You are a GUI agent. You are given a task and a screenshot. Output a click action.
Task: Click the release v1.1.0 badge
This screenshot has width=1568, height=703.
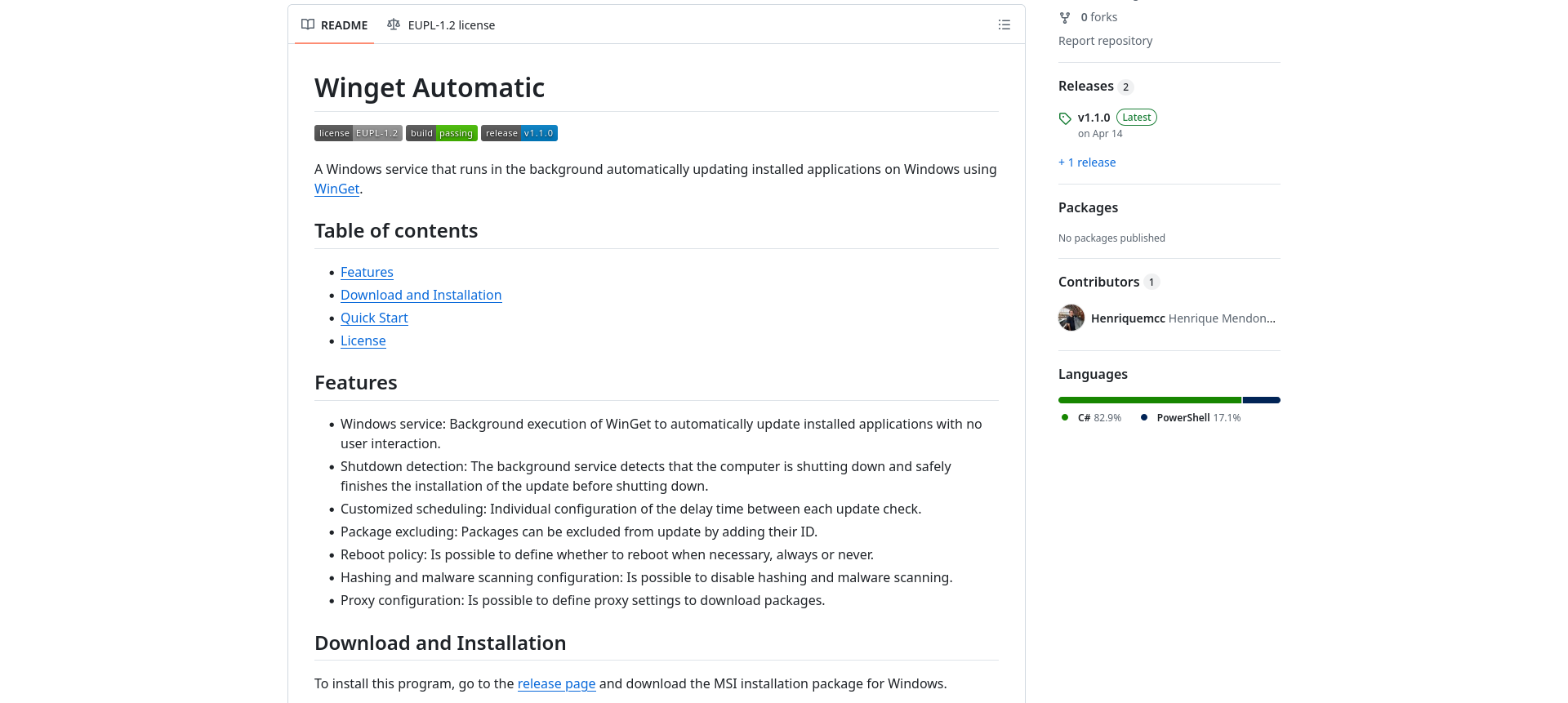[519, 133]
